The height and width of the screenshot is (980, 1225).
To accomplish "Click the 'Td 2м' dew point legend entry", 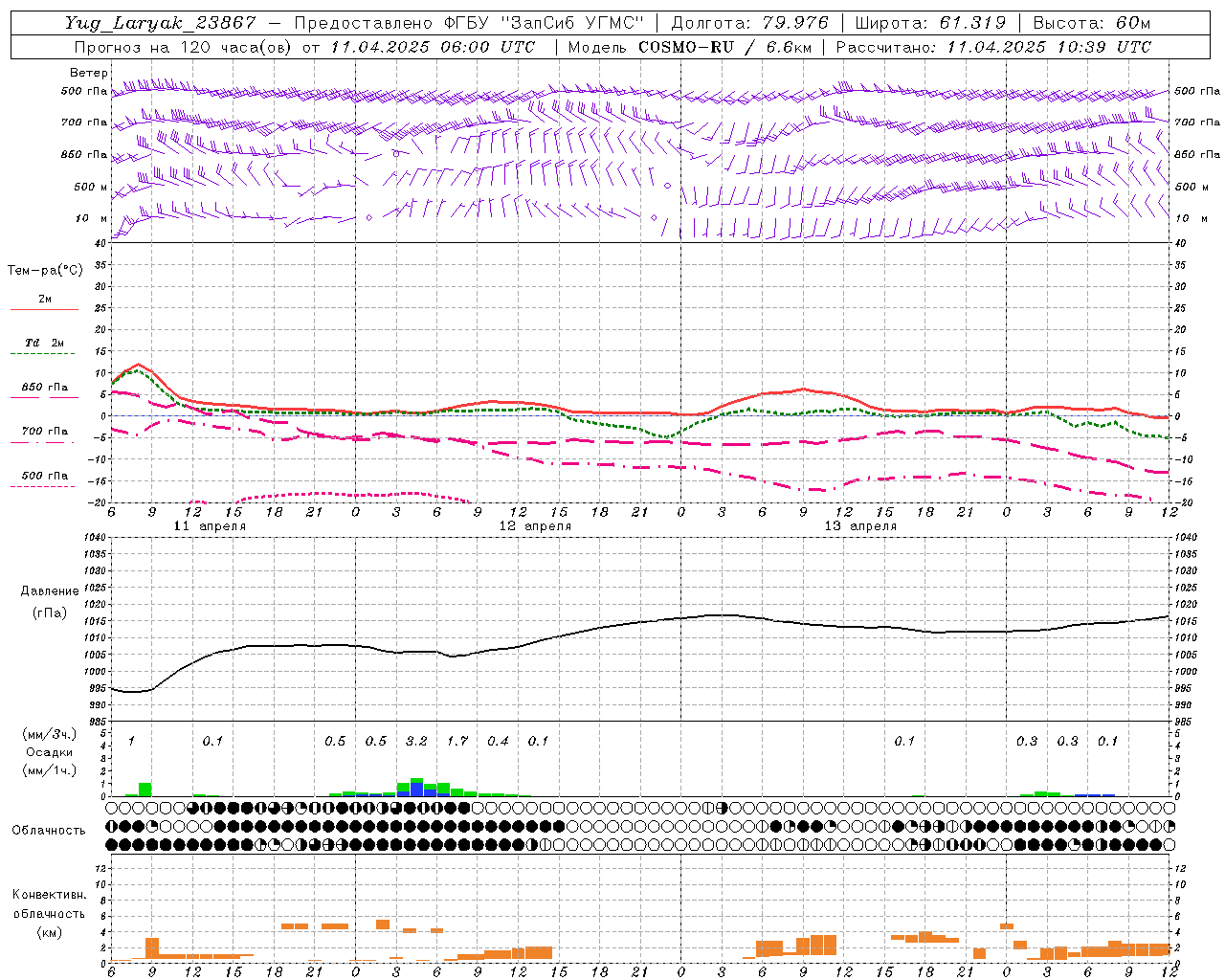I will (x=44, y=343).
